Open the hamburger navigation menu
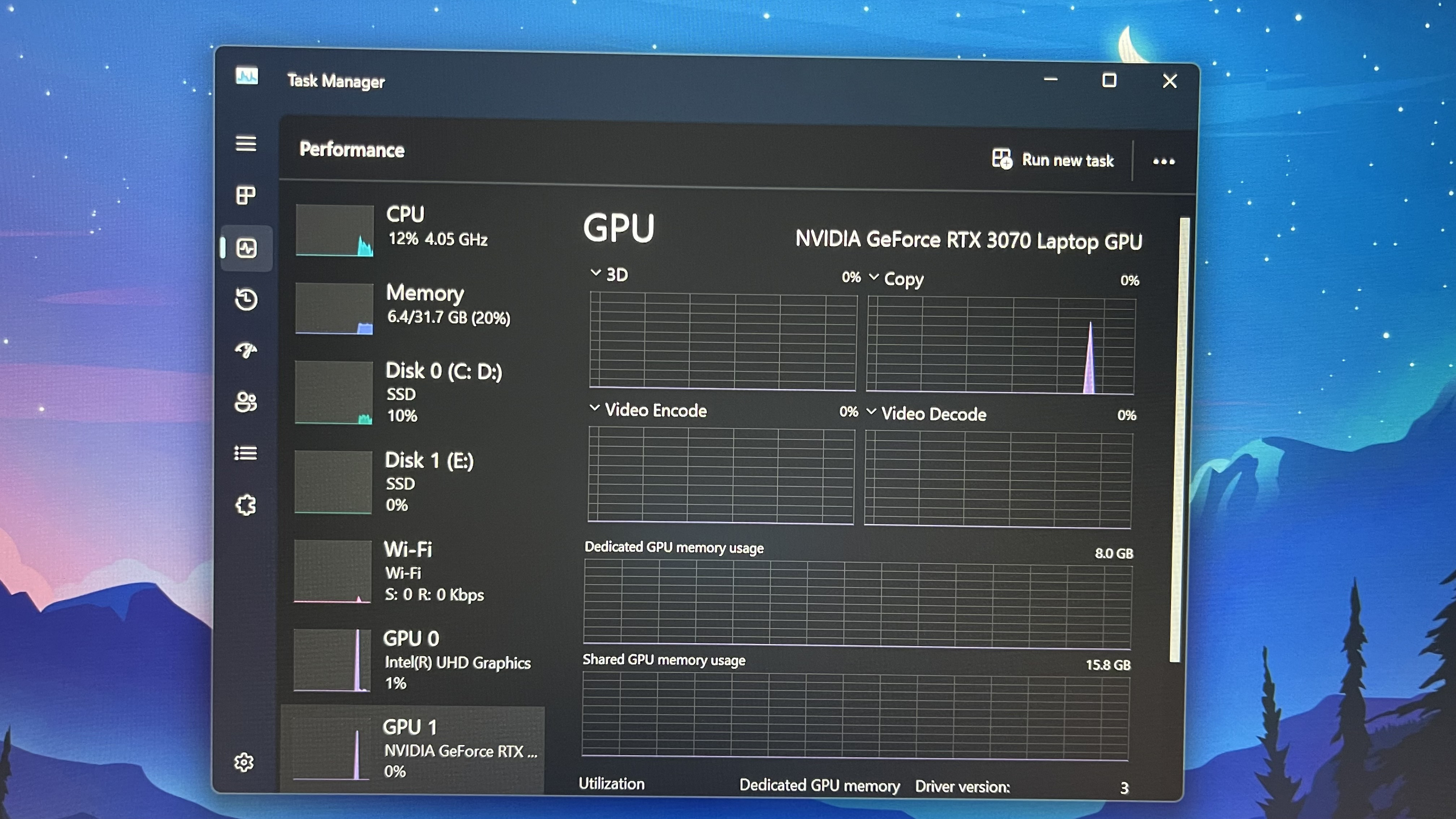The height and width of the screenshot is (819, 1456). 246,144
